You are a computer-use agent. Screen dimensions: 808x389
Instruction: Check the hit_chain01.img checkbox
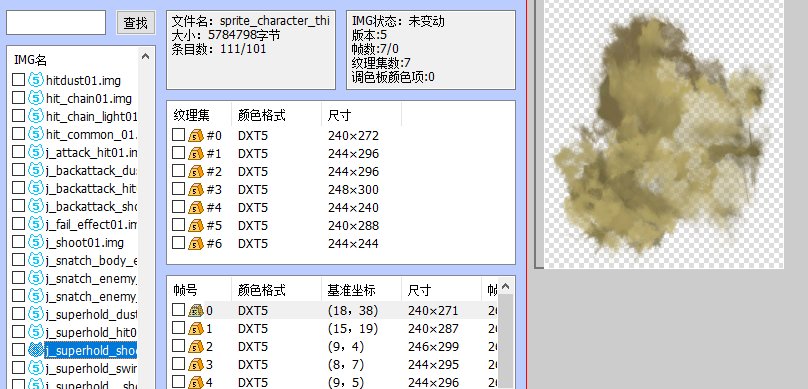click(19, 97)
